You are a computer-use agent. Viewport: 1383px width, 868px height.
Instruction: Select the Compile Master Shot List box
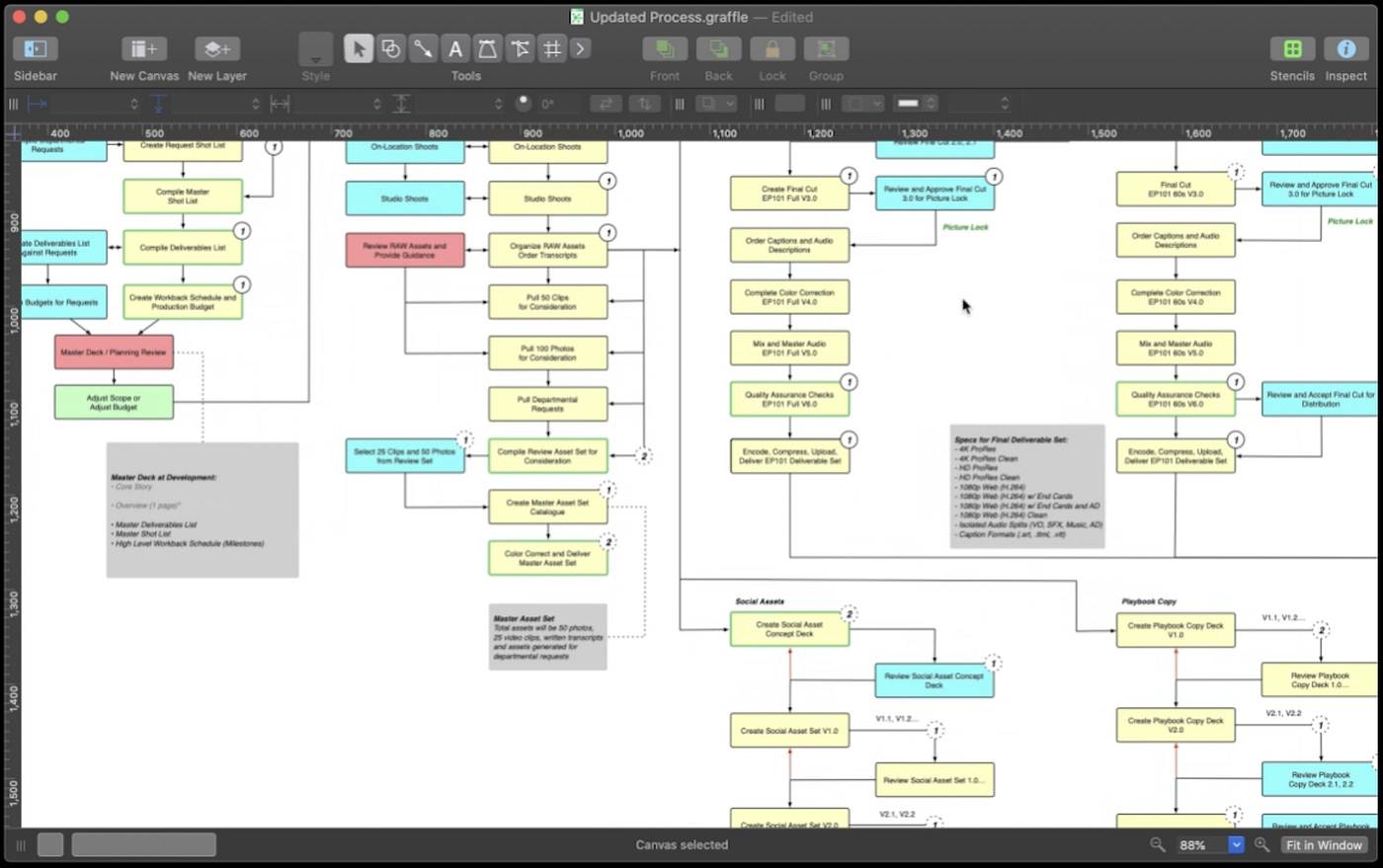point(183,197)
